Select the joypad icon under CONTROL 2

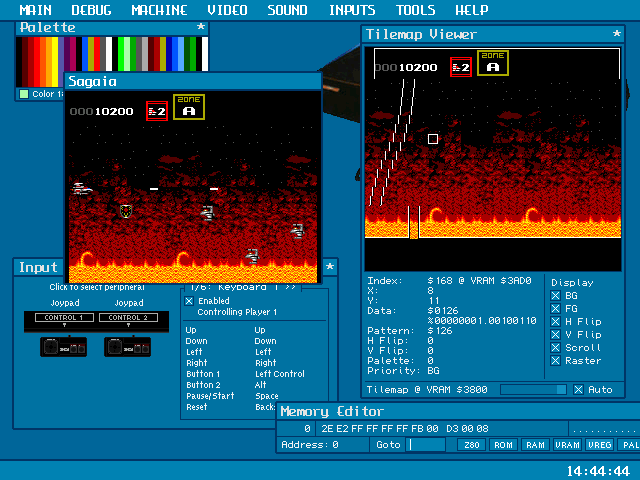(x=127, y=347)
